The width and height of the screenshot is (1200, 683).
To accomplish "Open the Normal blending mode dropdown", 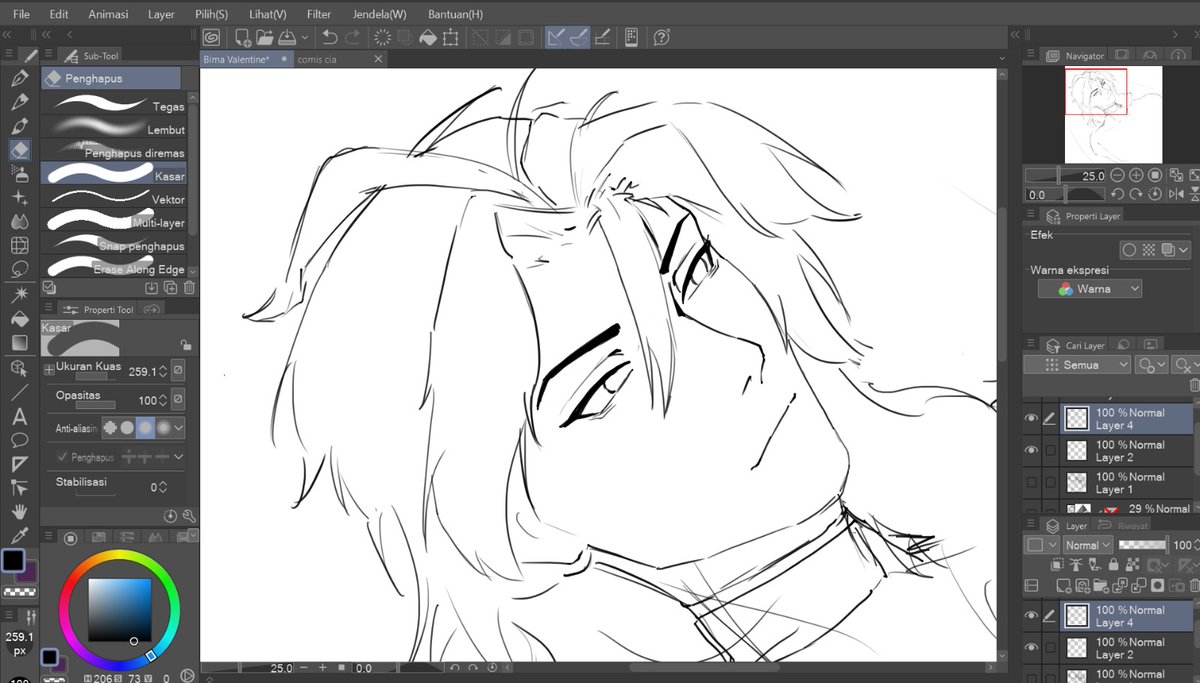I will pyautogui.click(x=1086, y=545).
